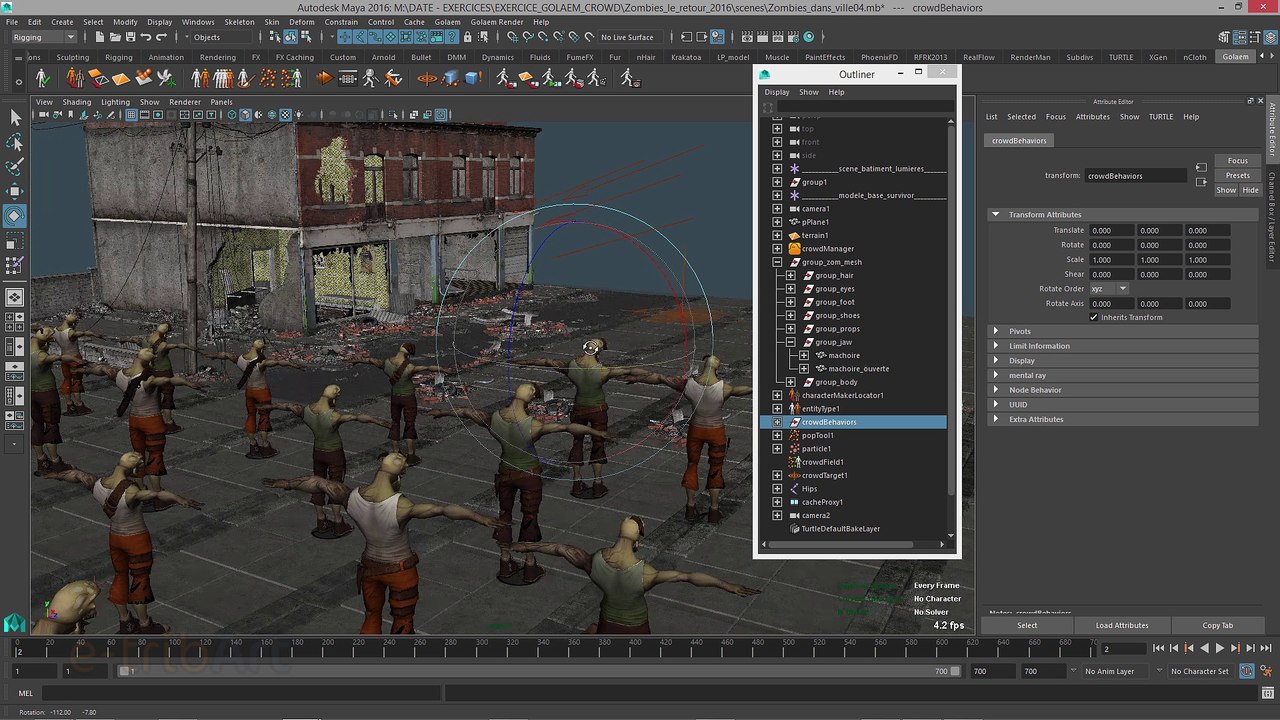Toggle select by object type icon
This screenshot has width=1280, height=720.
click(291, 37)
